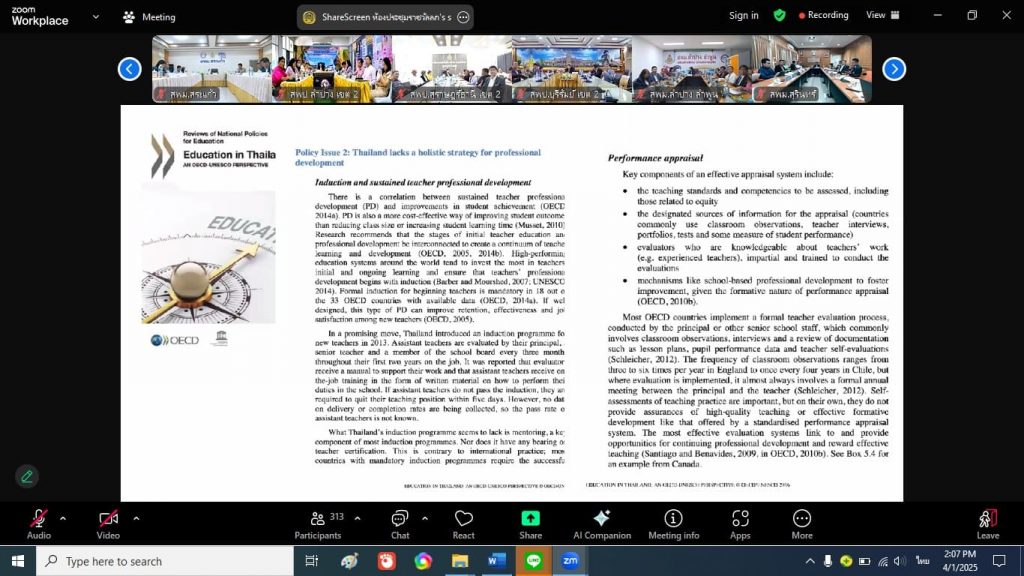Open Task View on the taskbar
This screenshot has height=576, width=1024.
coord(312,561)
